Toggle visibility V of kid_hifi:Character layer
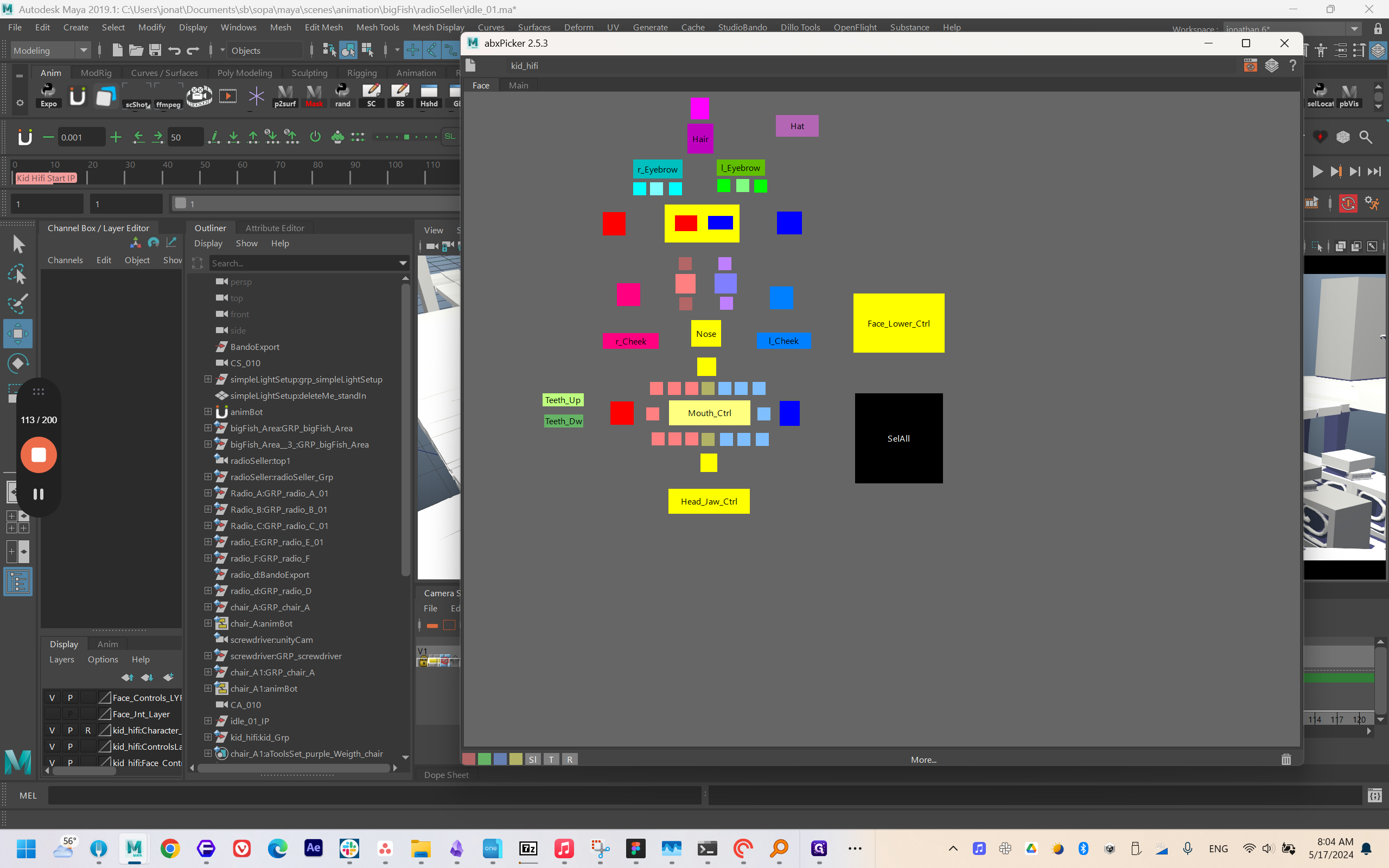 (52, 730)
